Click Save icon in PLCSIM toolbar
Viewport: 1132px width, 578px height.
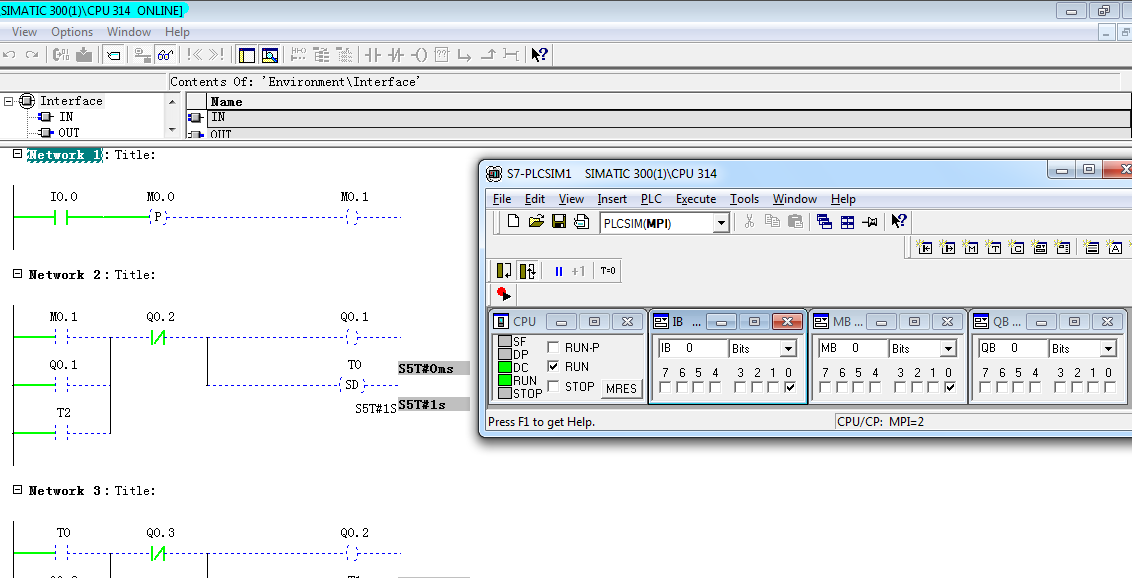point(559,222)
